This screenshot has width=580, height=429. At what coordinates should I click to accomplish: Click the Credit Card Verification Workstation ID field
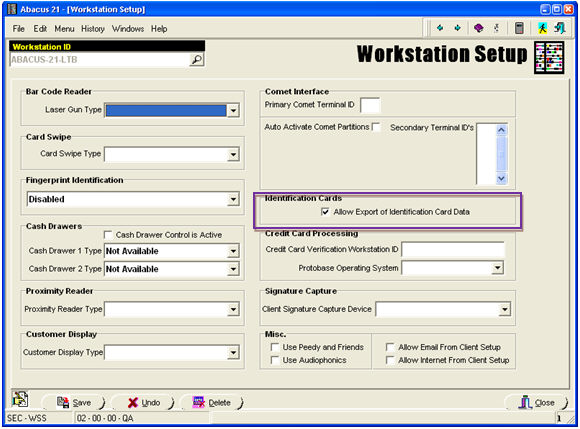click(453, 249)
